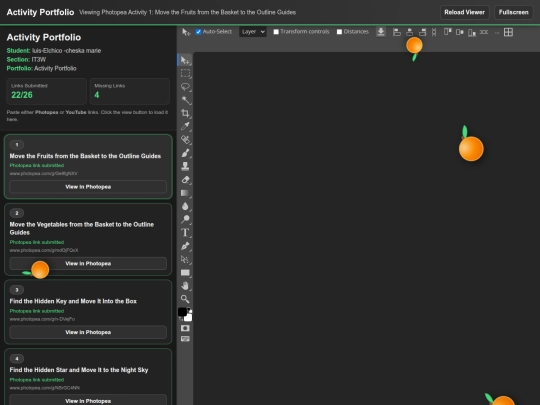Align layers to bottom edges
The image size is (540, 405).
point(472,32)
